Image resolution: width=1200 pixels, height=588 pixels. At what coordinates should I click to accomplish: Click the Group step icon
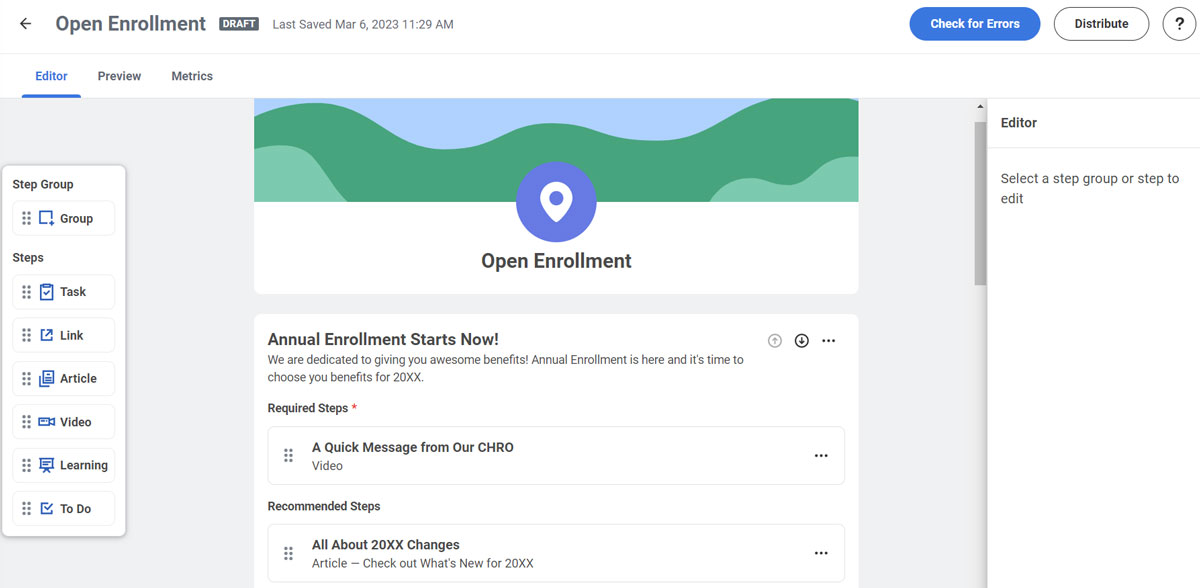tap(47, 218)
